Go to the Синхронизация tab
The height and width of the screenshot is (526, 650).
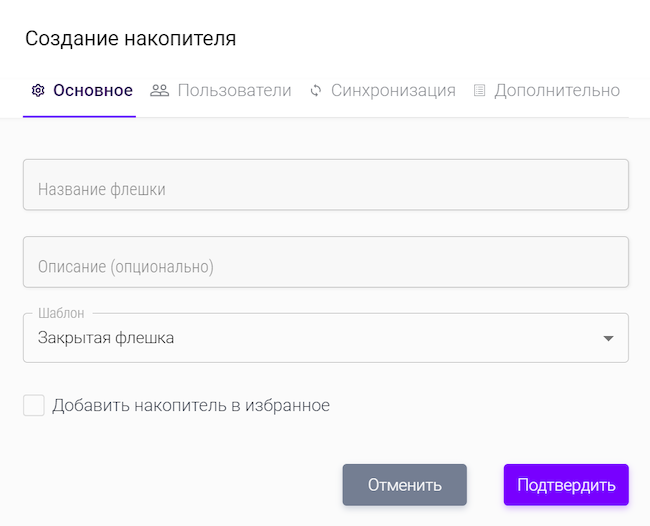coord(393,90)
